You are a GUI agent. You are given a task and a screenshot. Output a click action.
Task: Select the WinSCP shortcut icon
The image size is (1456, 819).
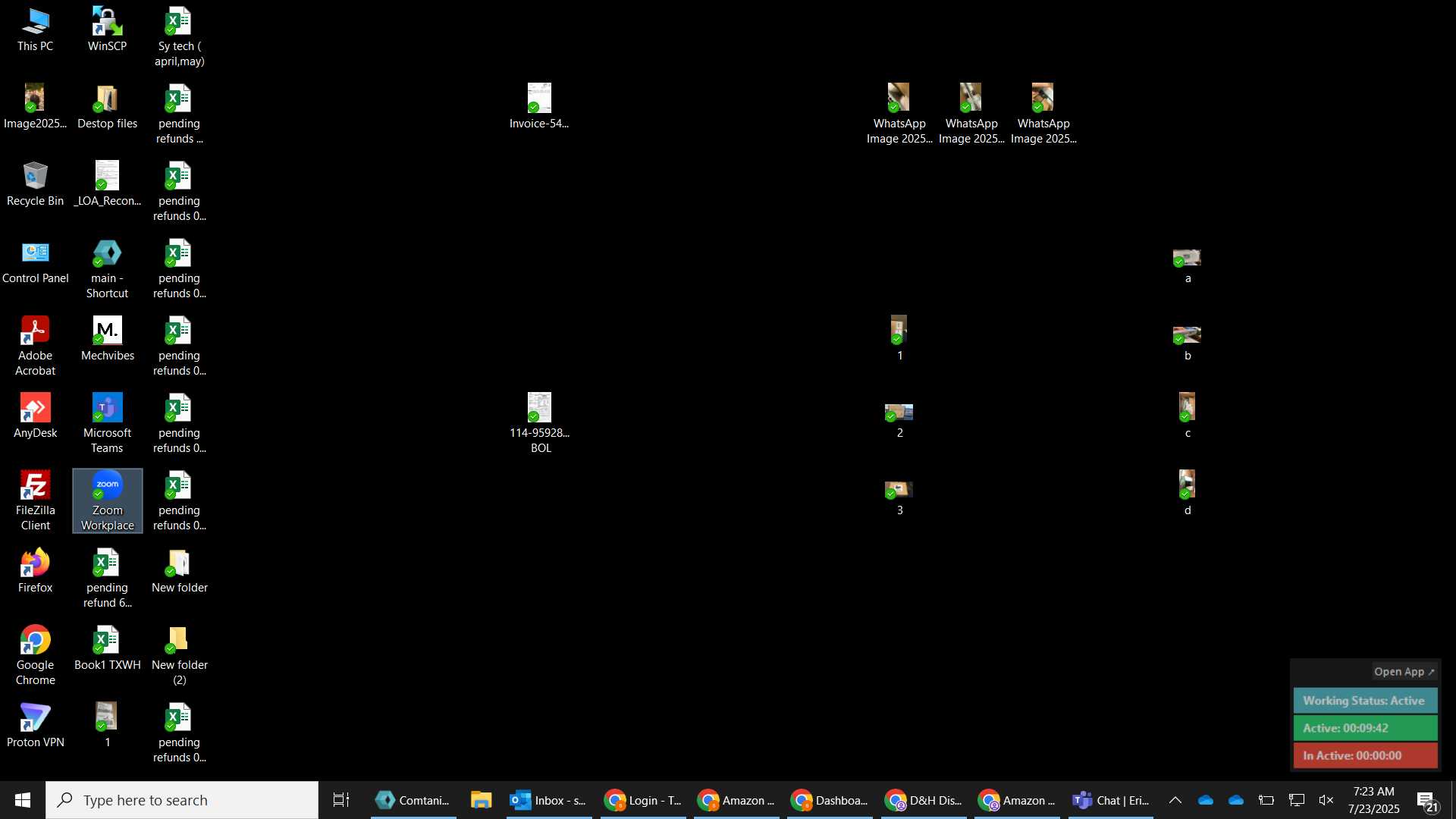click(107, 30)
